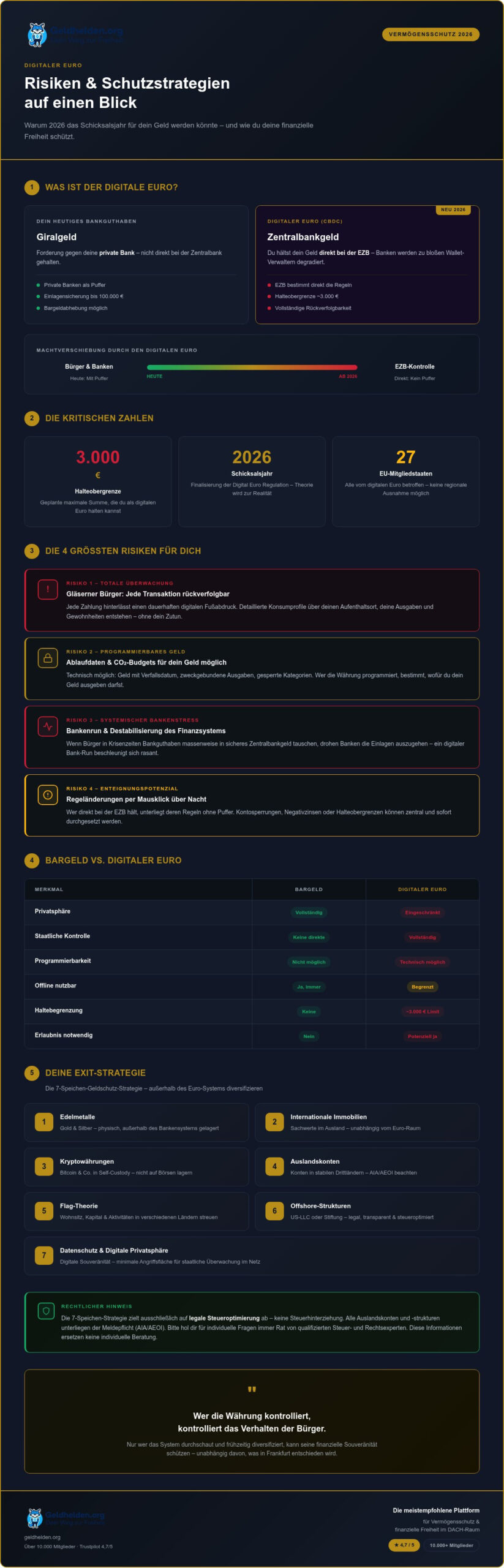Viewport: 504px width, 1568px height.
Task: Click 'Datenschutz & Digitale Privatsphäre' strategy title
Action: click(114, 1251)
